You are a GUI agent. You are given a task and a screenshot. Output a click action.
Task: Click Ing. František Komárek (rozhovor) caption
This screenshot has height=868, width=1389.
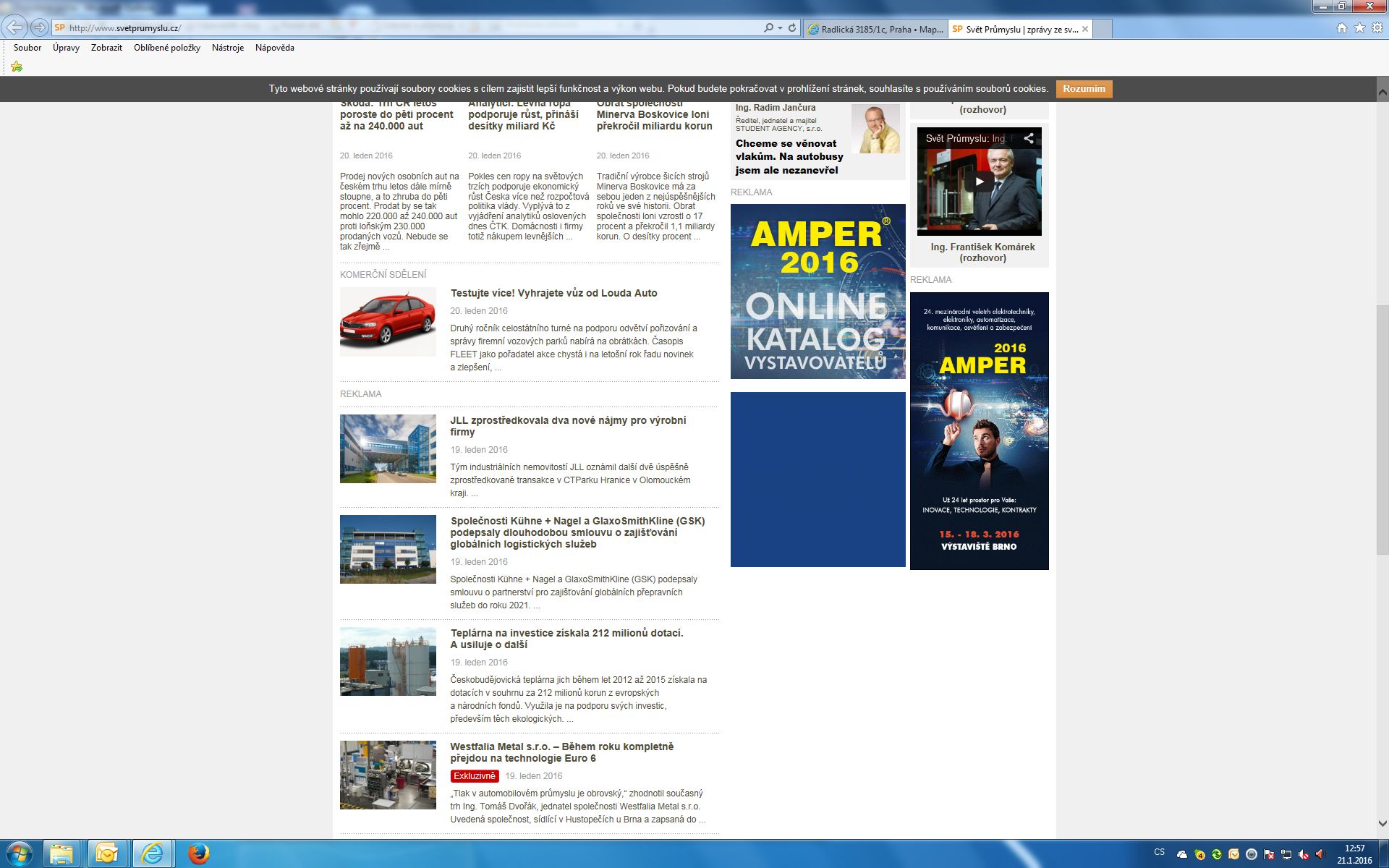(x=982, y=252)
